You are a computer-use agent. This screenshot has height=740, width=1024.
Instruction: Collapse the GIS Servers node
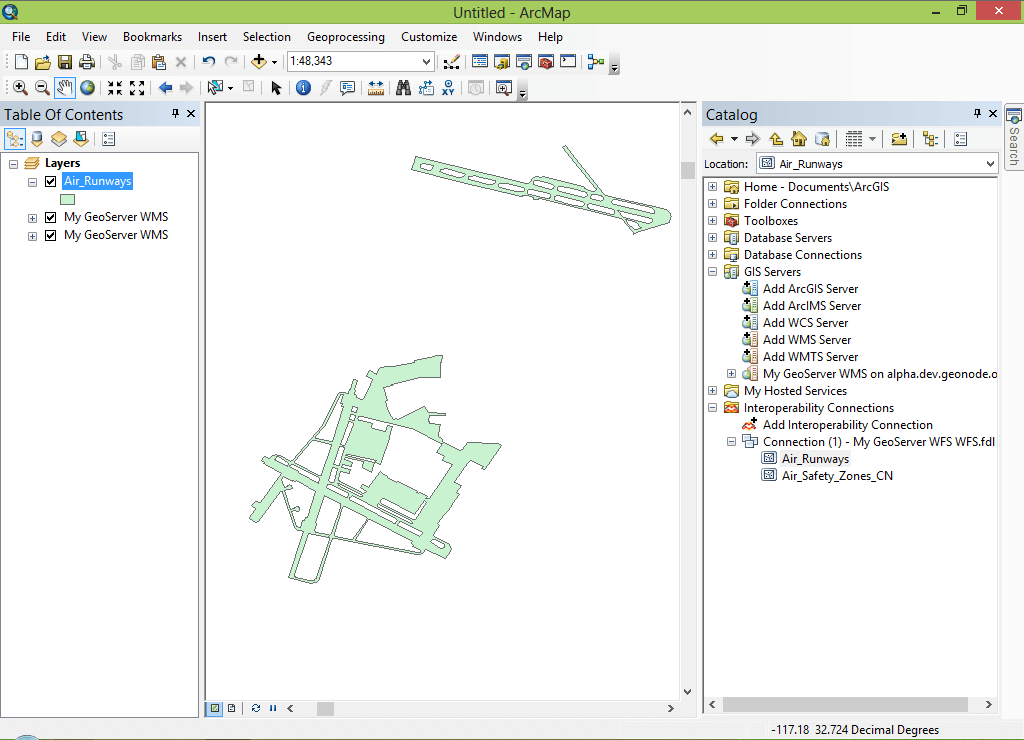[712, 272]
